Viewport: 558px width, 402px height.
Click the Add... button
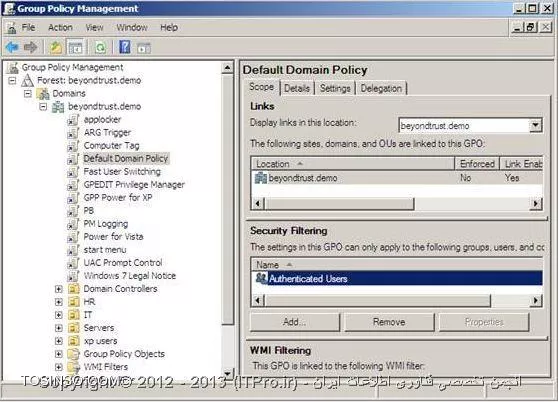[x=295, y=322]
